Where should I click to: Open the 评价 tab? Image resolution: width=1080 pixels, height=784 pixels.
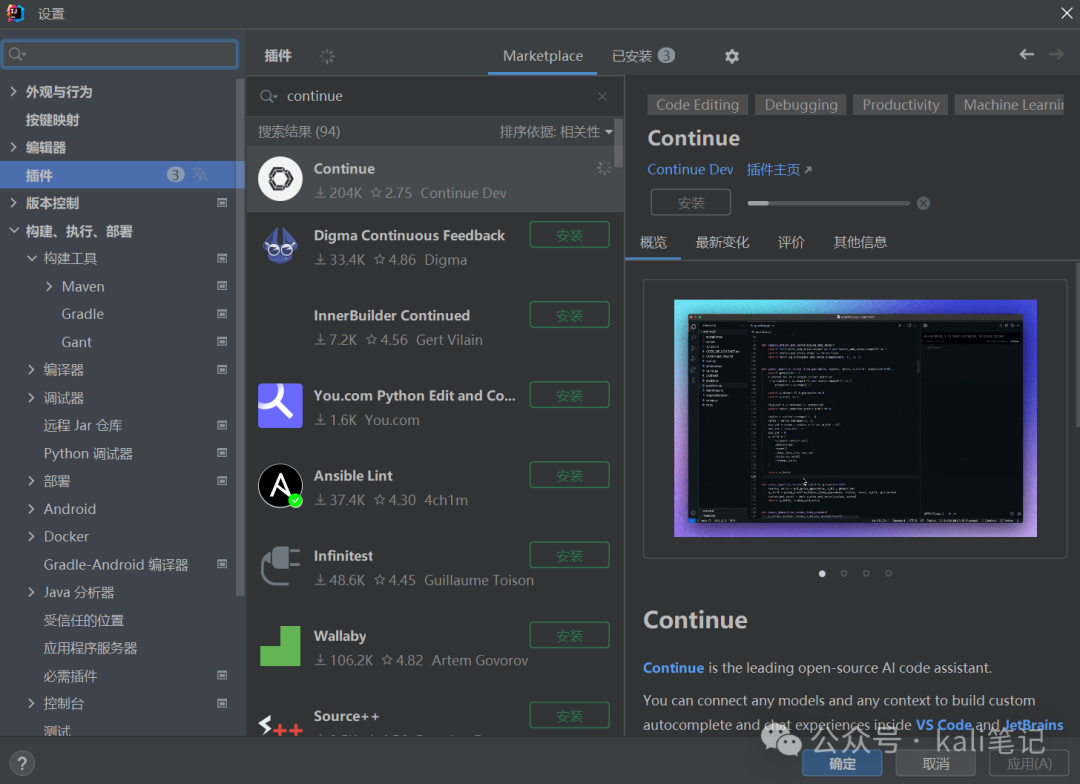tap(791, 243)
